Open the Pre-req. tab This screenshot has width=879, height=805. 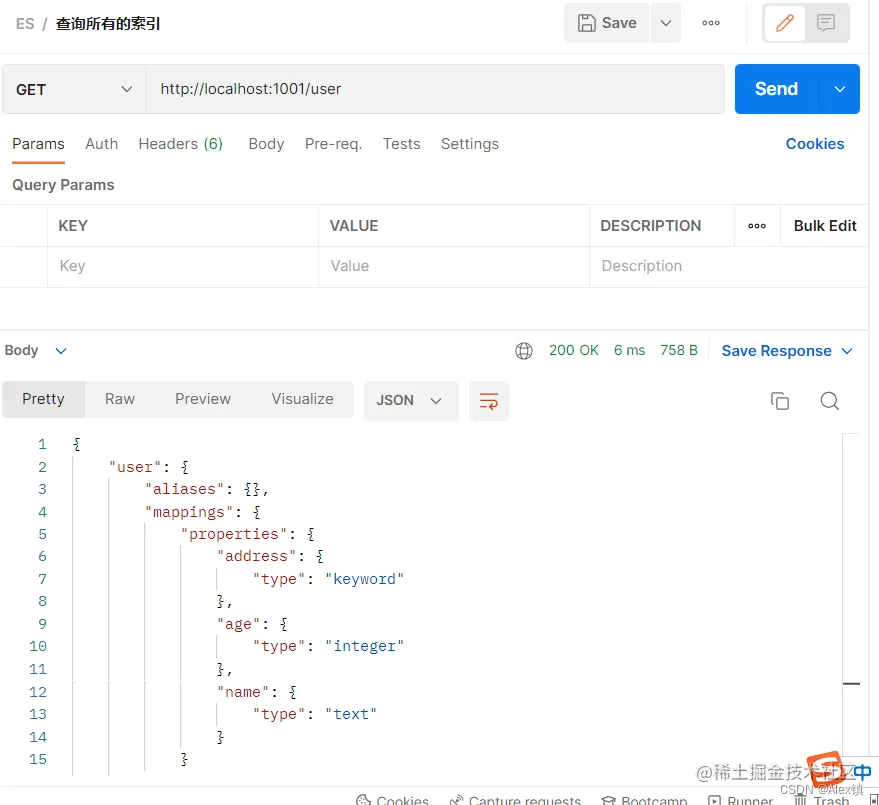pos(334,144)
